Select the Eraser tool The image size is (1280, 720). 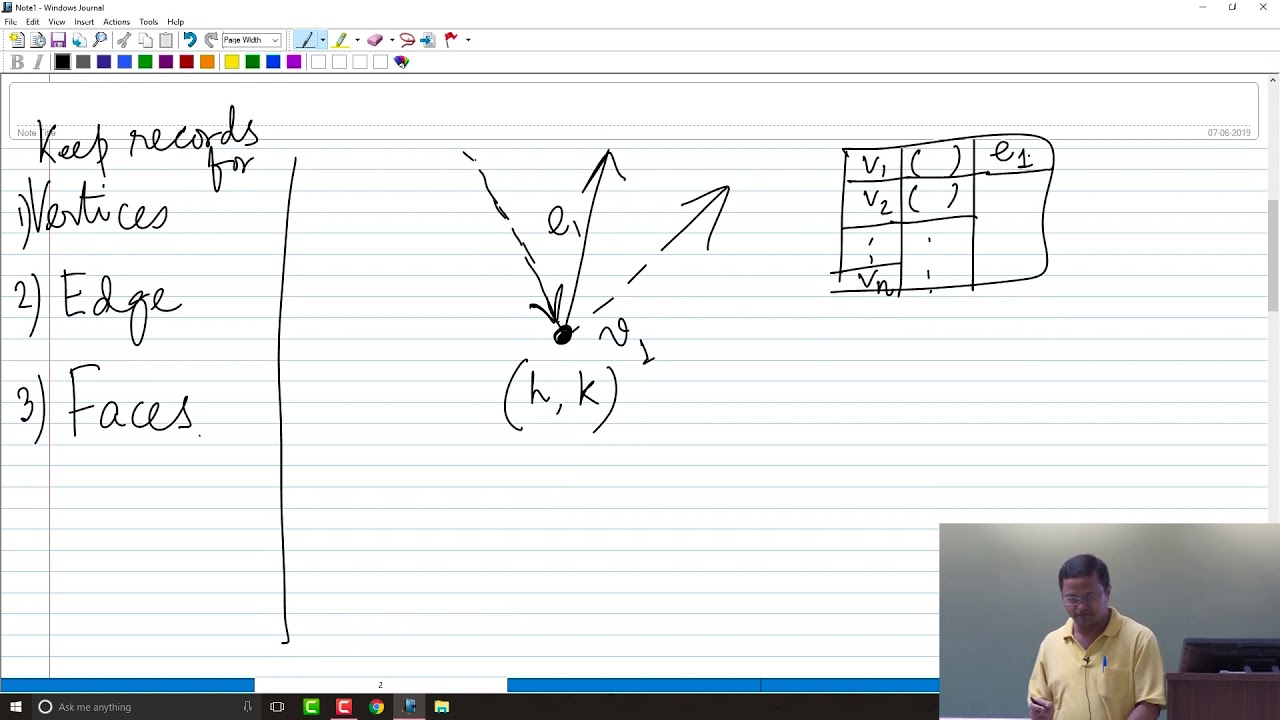[375, 40]
